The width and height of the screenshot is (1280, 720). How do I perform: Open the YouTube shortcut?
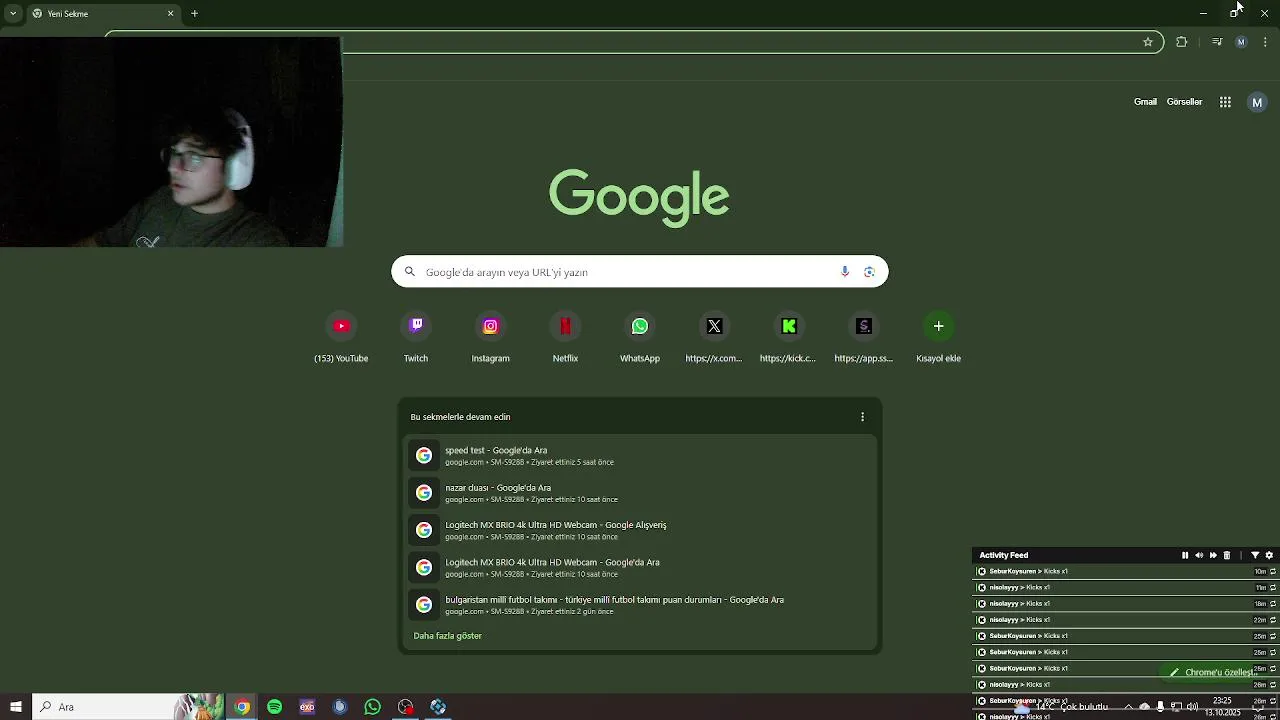[341, 338]
